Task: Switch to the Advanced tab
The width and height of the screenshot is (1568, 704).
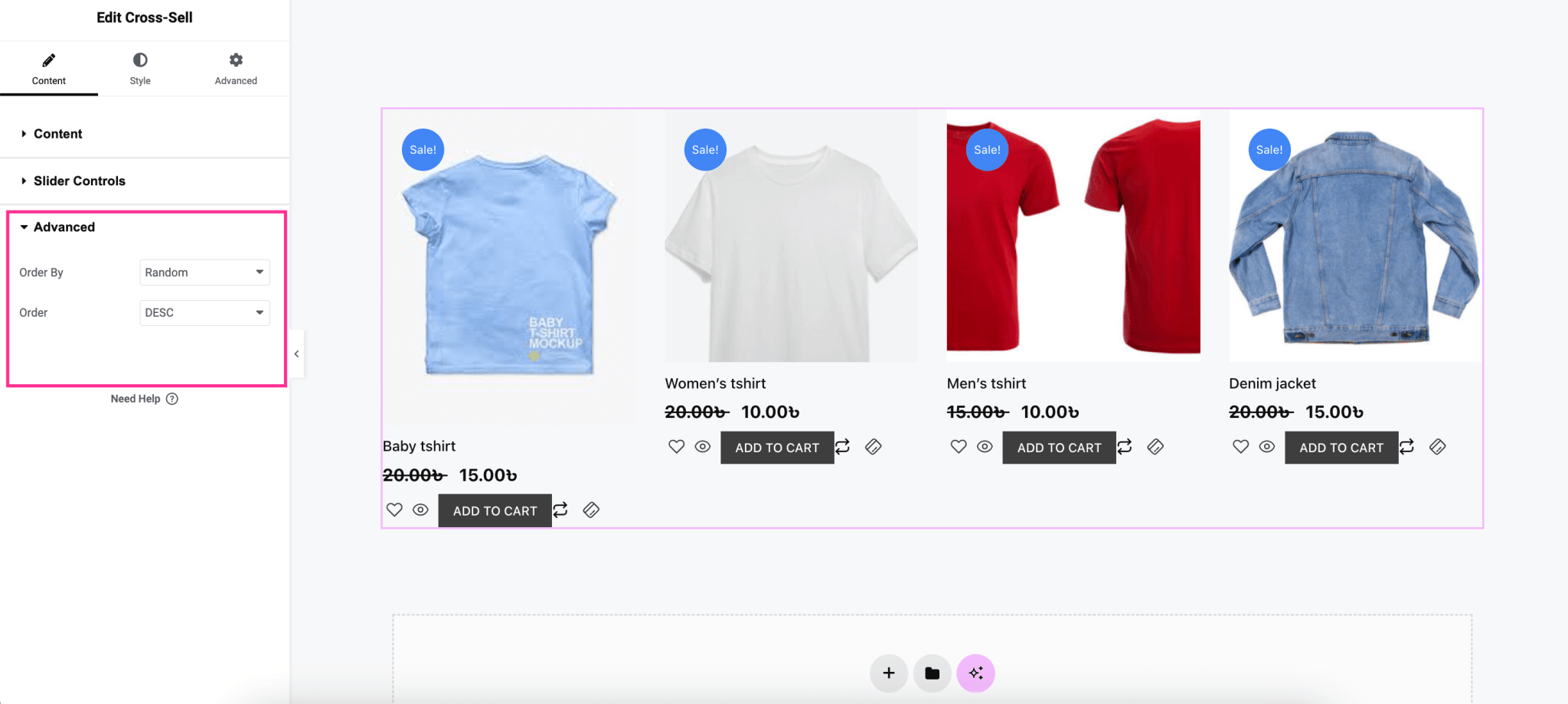Action: click(x=235, y=68)
